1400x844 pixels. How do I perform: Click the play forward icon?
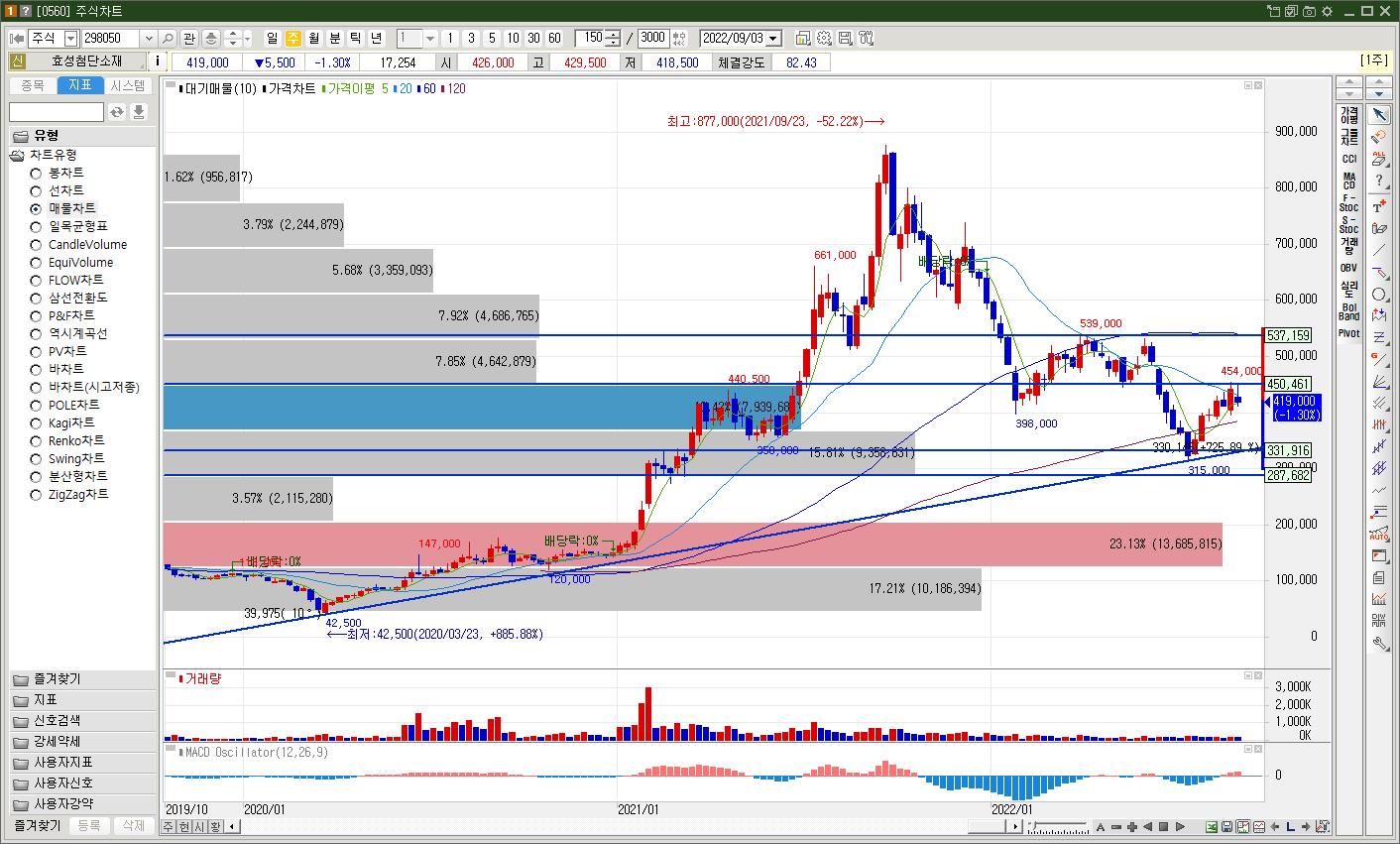tap(1179, 826)
